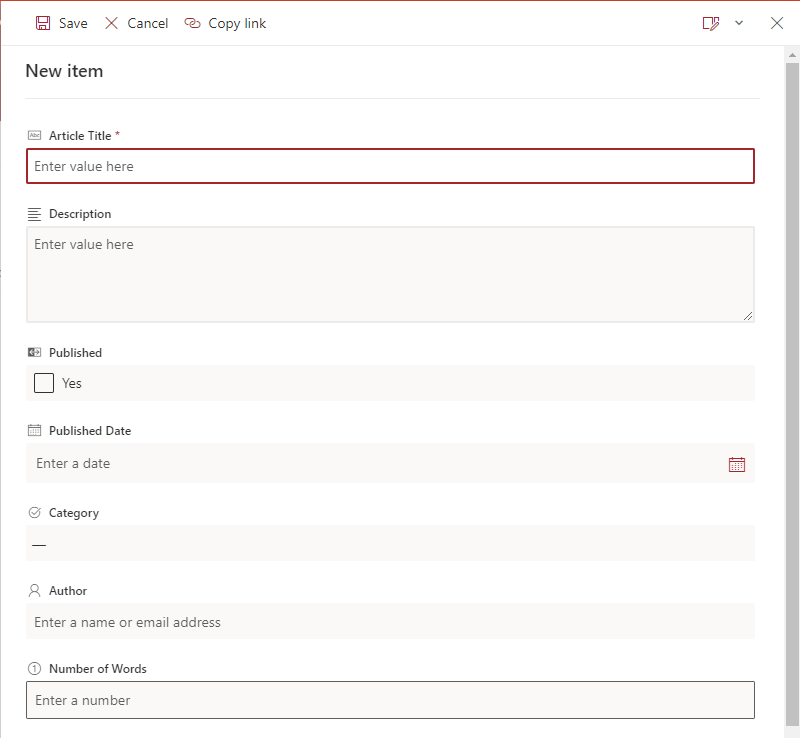Open the edit form icon
Image resolution: width=800 pixels, height=738 pixels.
click(x=711, y=23)
